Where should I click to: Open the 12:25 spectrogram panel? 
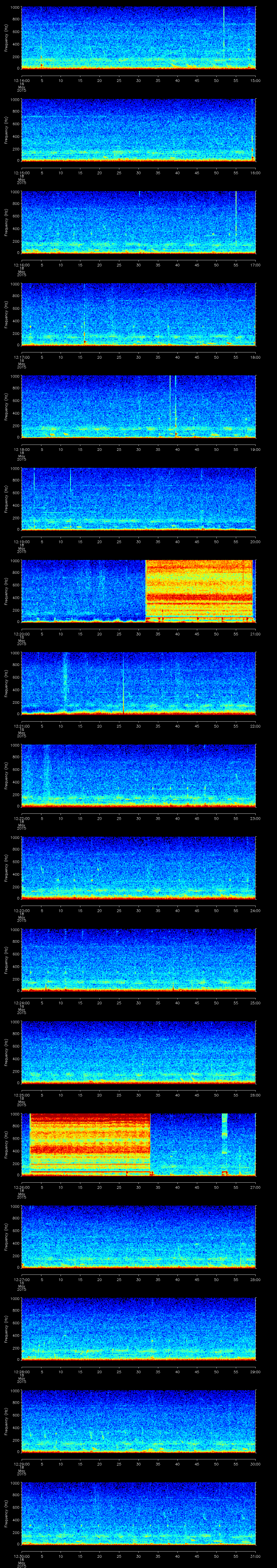point(138,1051)
